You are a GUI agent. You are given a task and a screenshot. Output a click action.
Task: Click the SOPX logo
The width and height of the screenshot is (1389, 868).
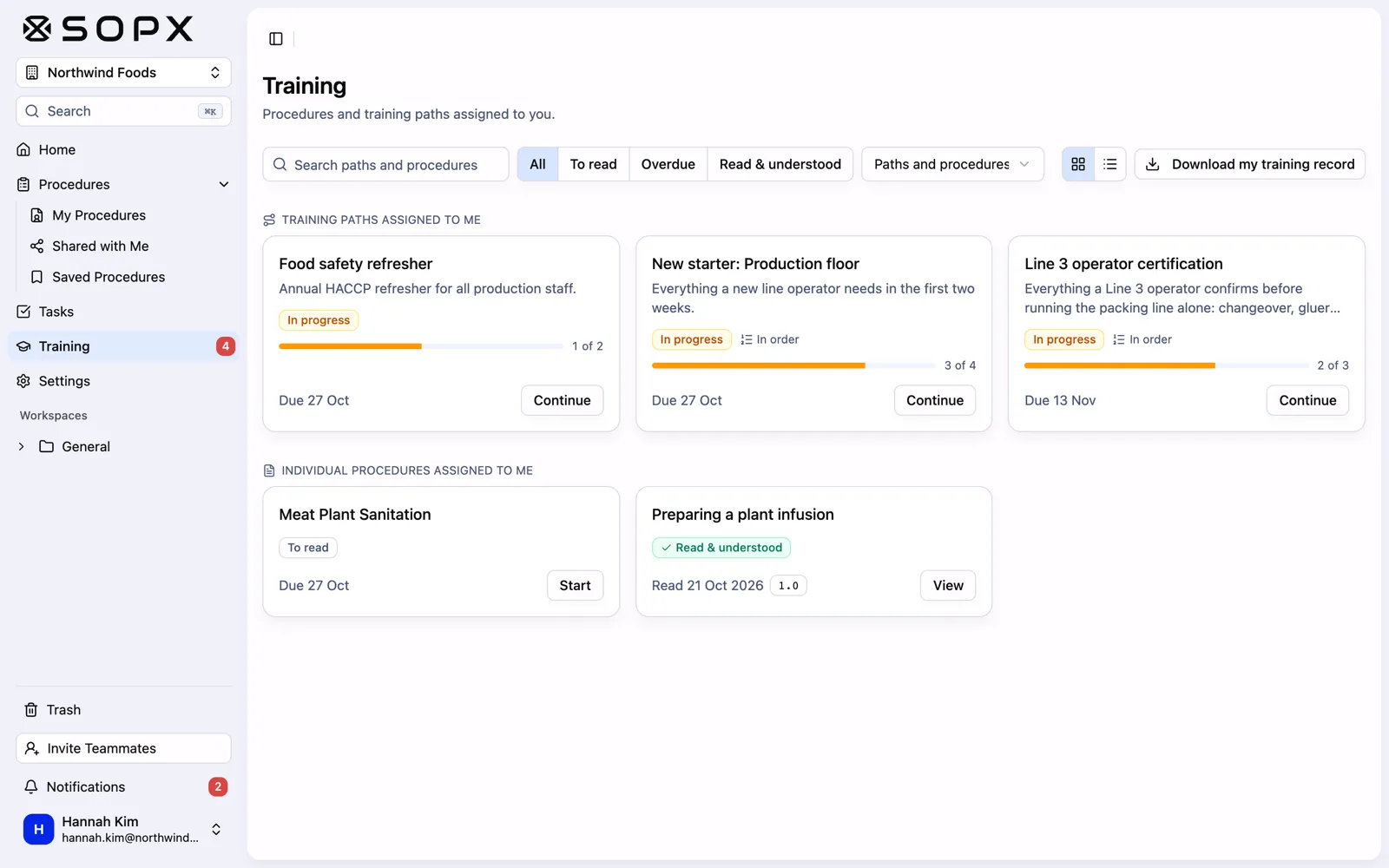(108, 29)
